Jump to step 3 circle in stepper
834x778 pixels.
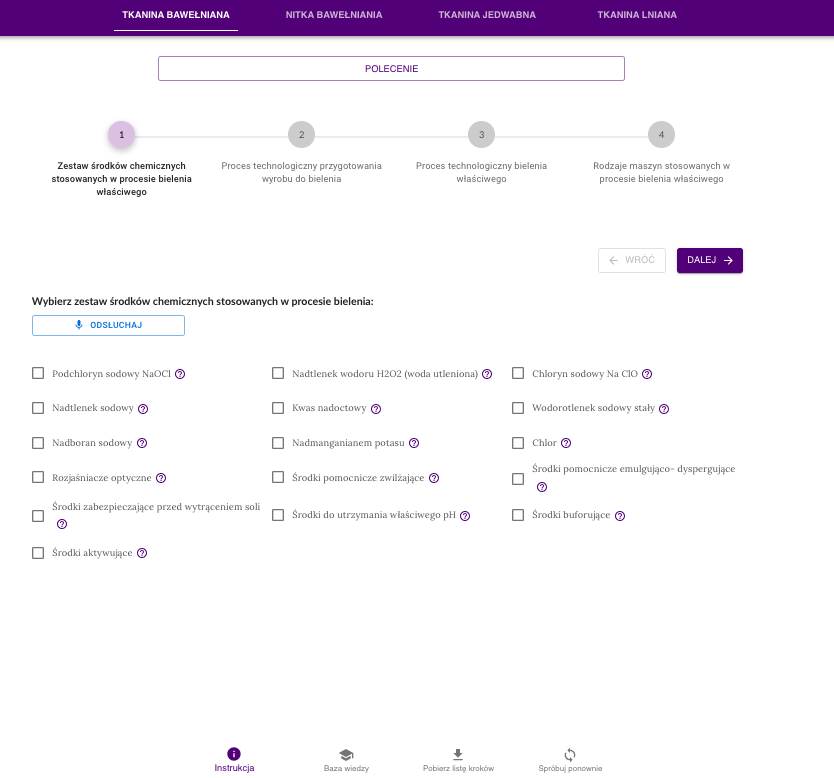[481, 134]
